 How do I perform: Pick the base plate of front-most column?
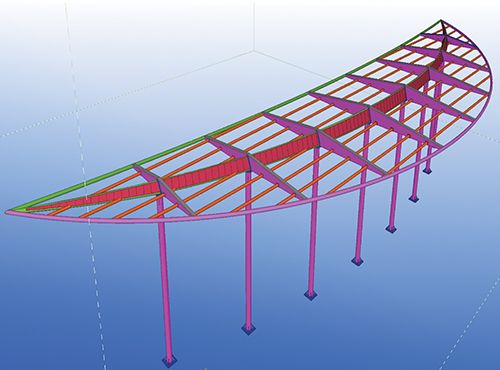[169, 362]
